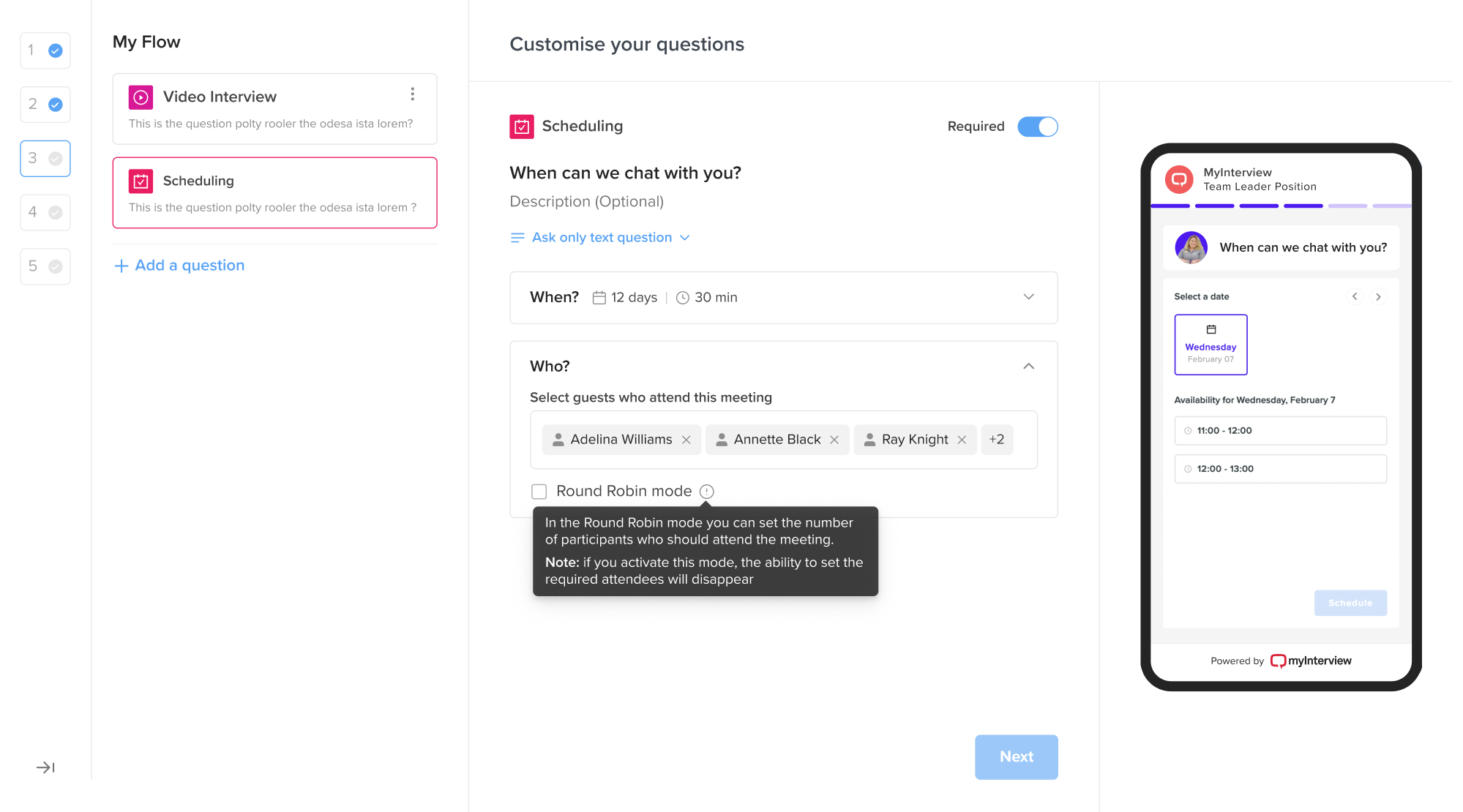This screenshot has height=812, width=1463.
Task: Click Add a question link
Action: pos(179,266)
